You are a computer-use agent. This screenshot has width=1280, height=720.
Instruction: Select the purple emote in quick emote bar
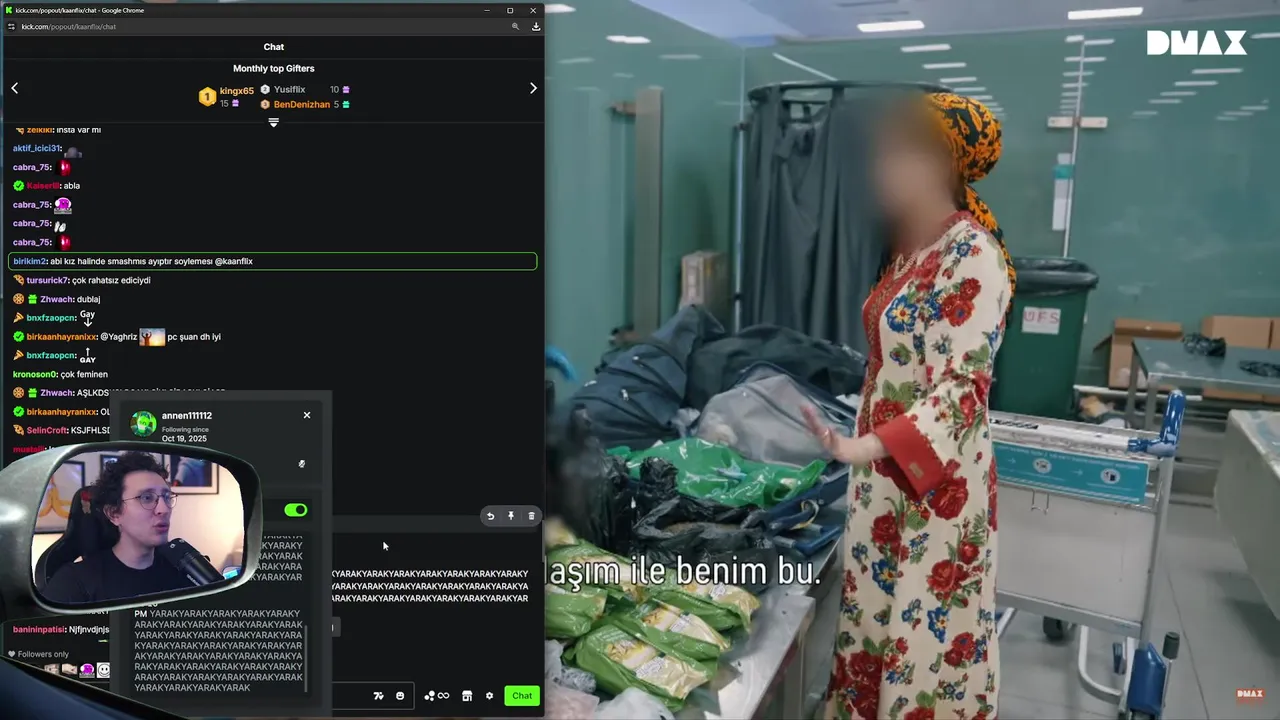[x=87, y=670]
